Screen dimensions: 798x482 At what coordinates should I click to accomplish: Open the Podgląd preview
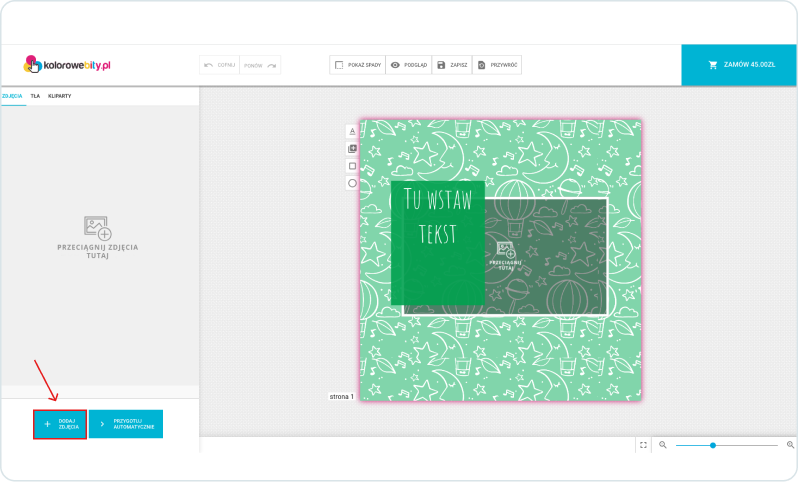(x=409, y=65)
